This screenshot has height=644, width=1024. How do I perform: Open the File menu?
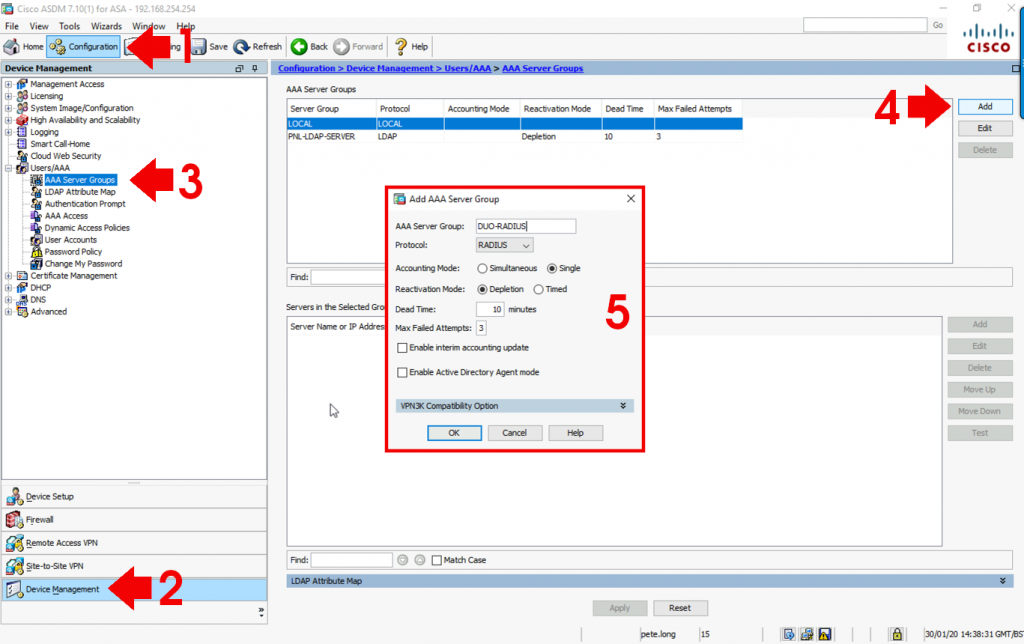[x=12, y=26]
